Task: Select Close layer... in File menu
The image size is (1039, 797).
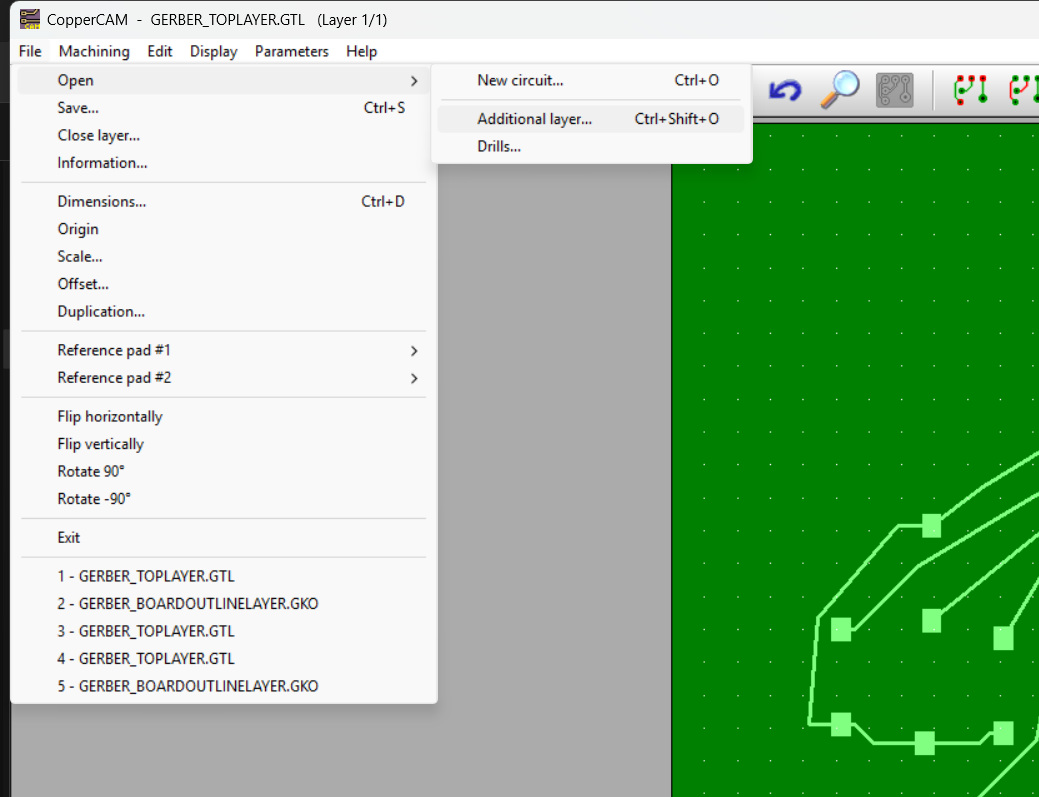Action: click(x=224, y=135)
